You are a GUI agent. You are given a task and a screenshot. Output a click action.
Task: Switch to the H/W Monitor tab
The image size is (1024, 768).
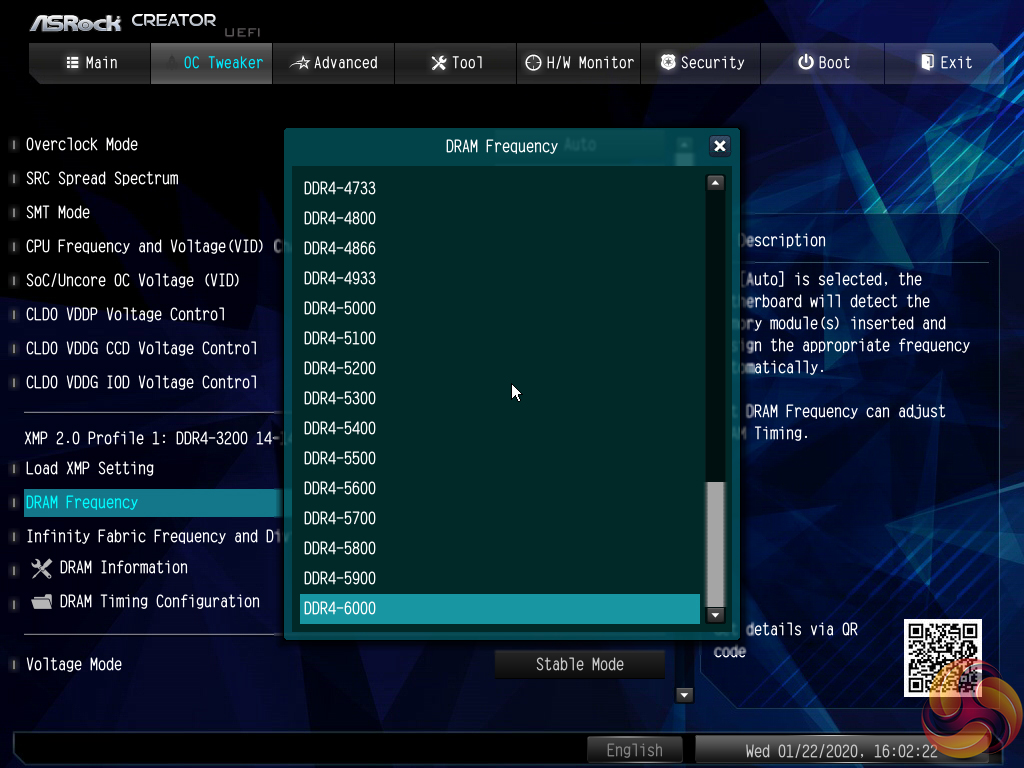pos(580,63)
